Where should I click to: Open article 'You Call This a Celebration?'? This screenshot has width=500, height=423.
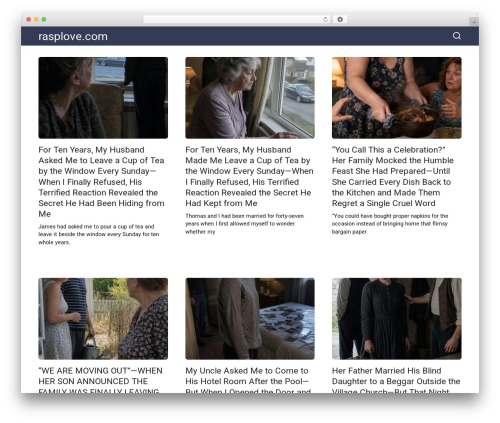coord(393,176)
